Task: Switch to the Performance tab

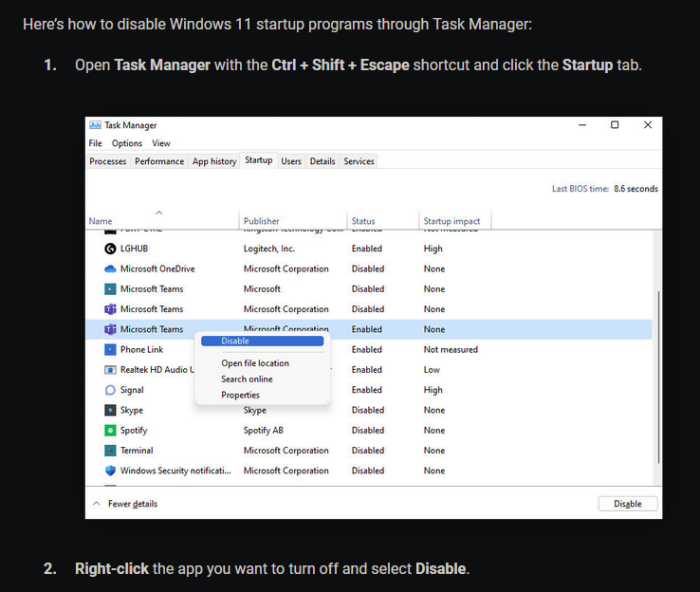Action: pyautogui.click(x=159, y=161)
